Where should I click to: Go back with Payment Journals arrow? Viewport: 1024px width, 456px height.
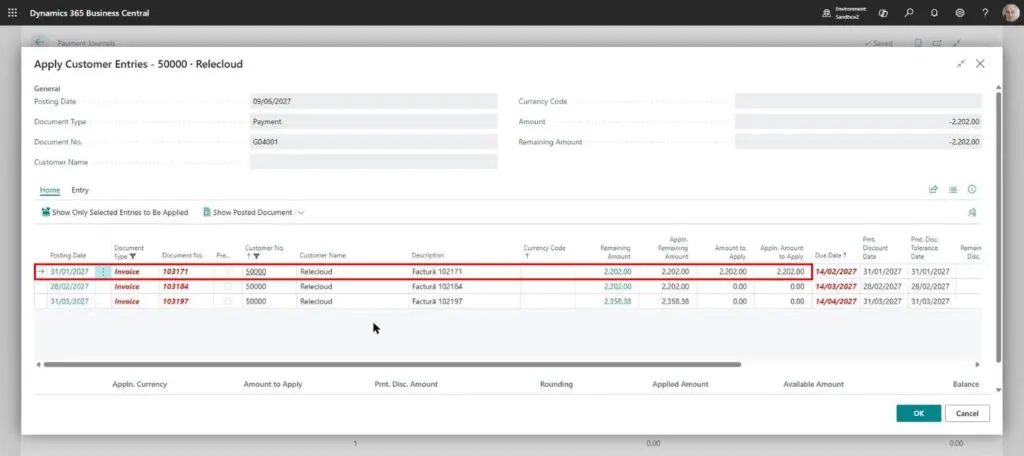tap(40, 42)
